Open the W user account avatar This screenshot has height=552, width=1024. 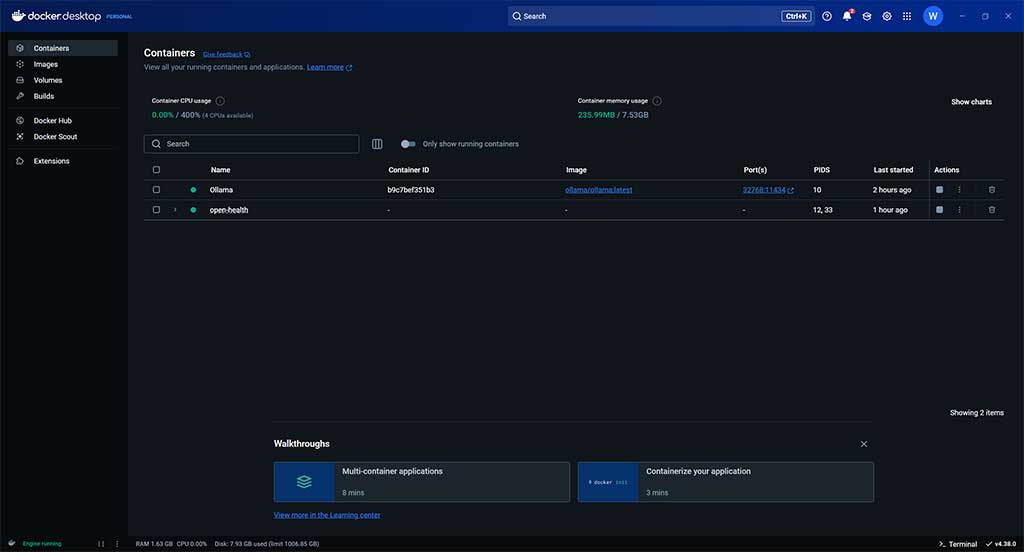point(933,16)
